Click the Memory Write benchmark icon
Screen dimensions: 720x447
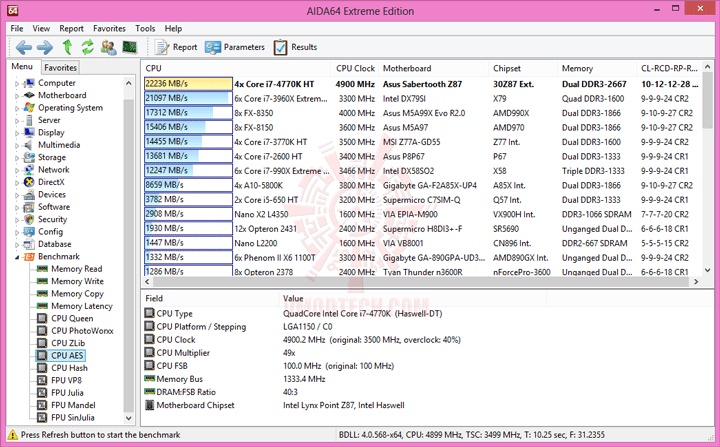pyautogui.click(x=42, y=281)
